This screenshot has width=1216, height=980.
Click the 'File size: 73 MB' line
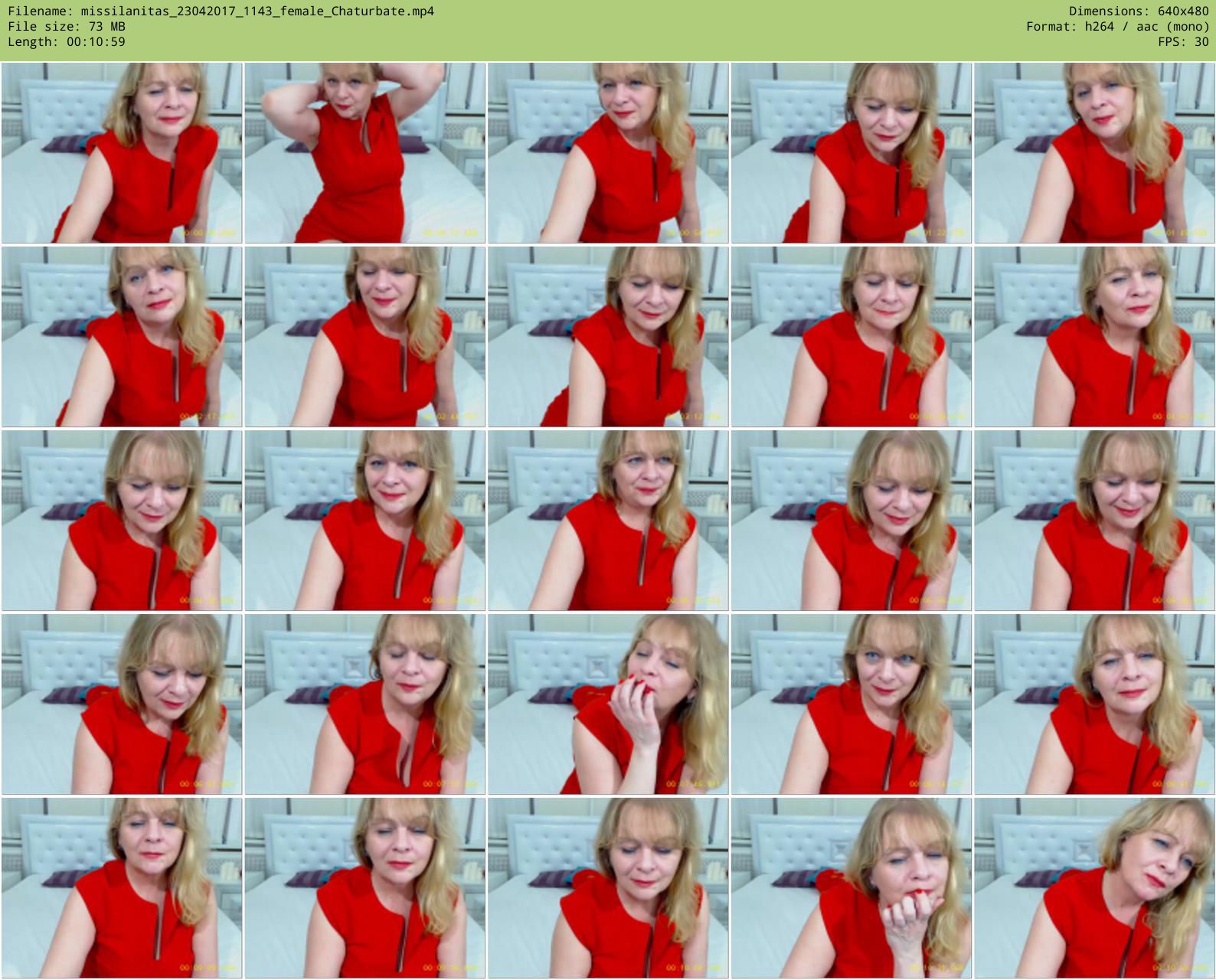pyautogui.click(x=67, y=27)
